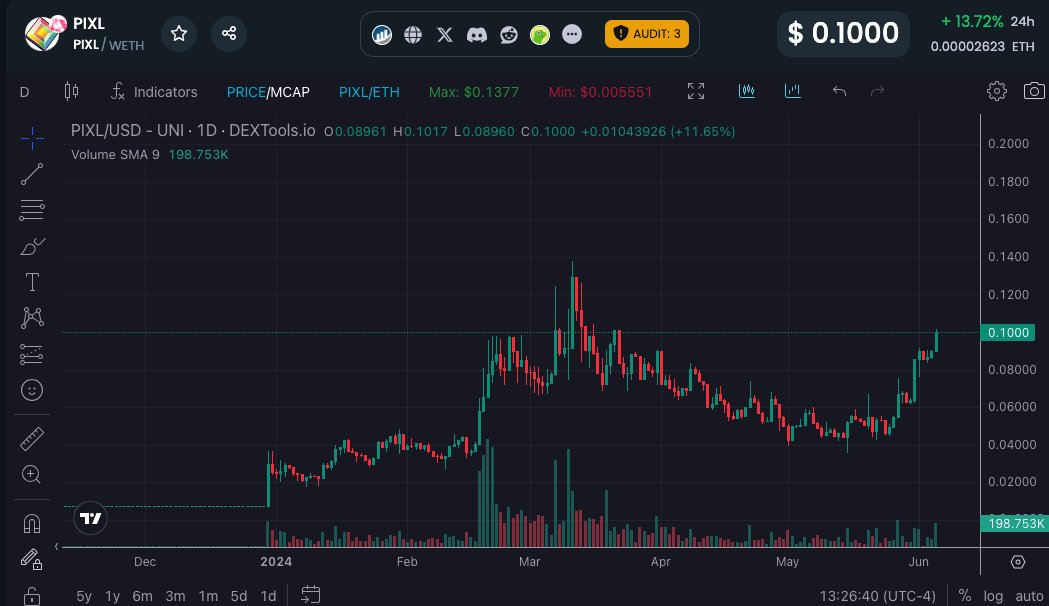The height and width of the screenshot is (606, 1049).
Task: Click the $ 0.1000 price box
Action: [x=843, y=33]
